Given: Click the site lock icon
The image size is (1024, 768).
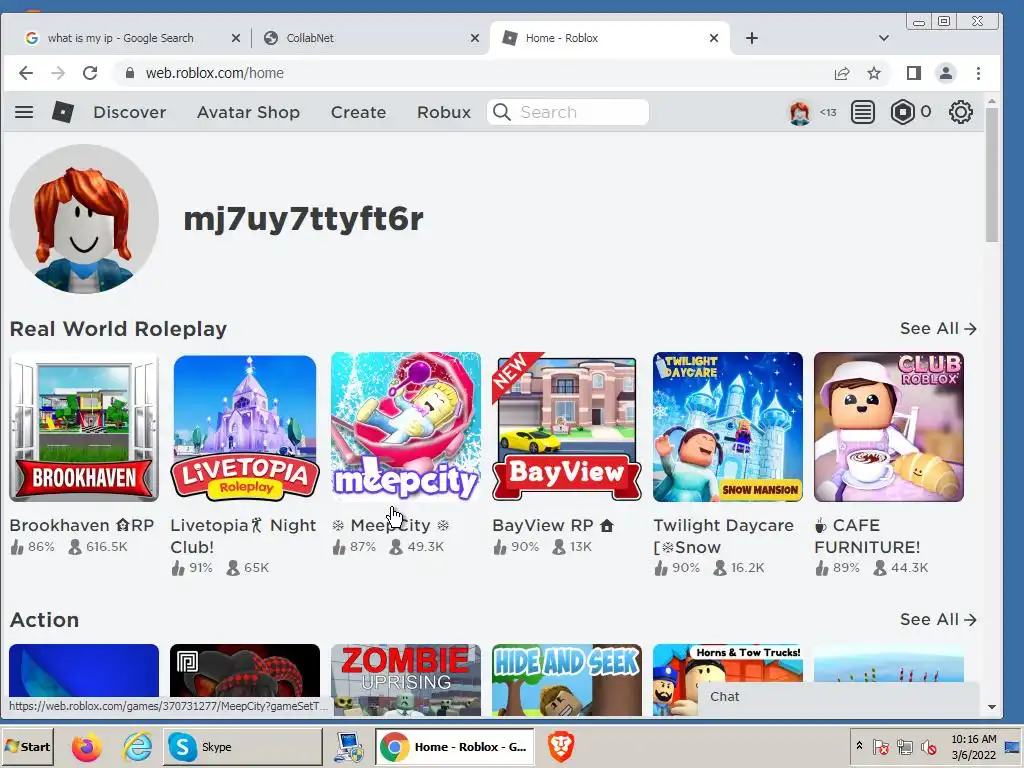Looking at the screenshot, I should [129, 73].
